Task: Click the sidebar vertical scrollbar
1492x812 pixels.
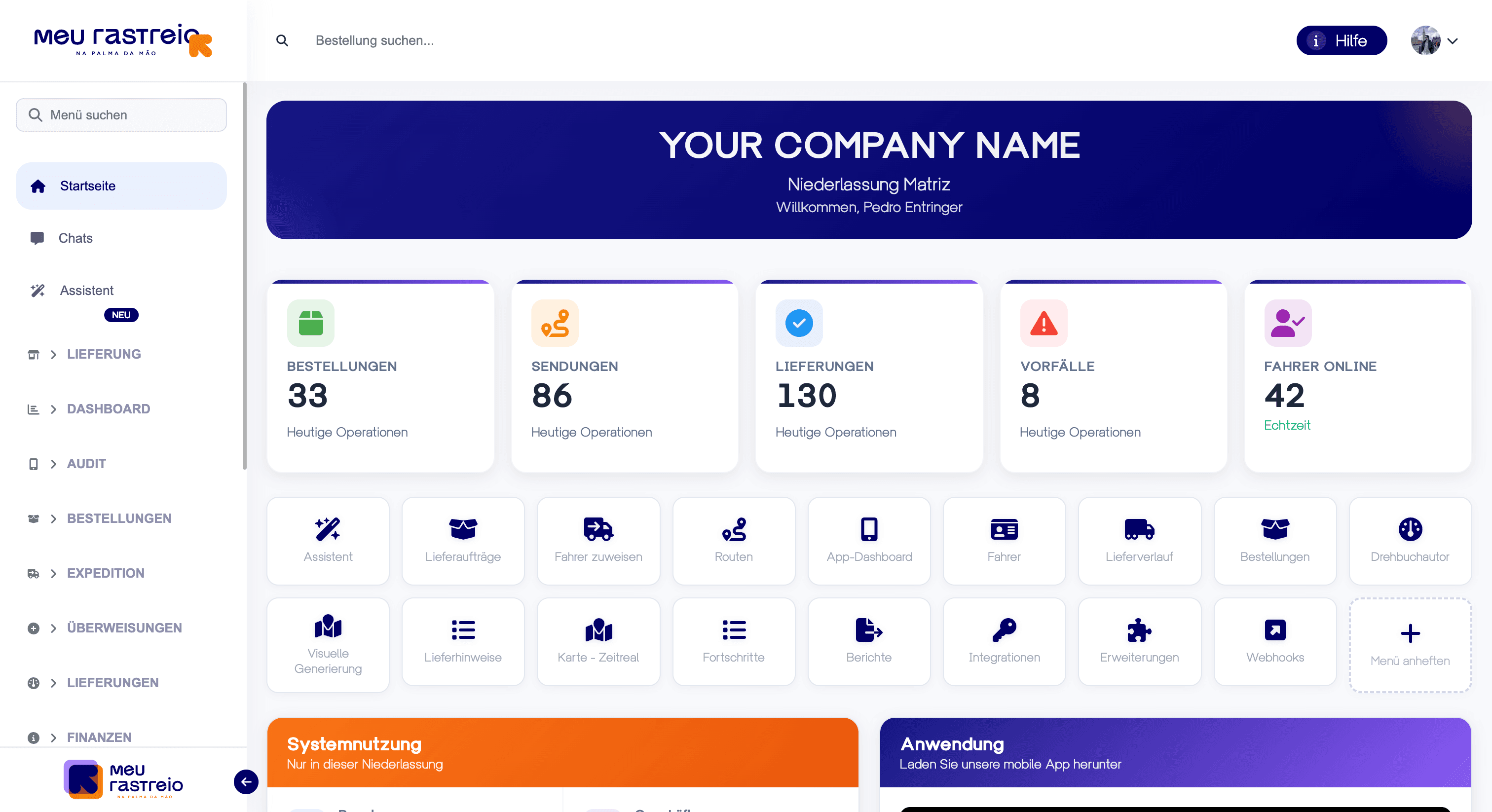Action: [x=244, y=276]
